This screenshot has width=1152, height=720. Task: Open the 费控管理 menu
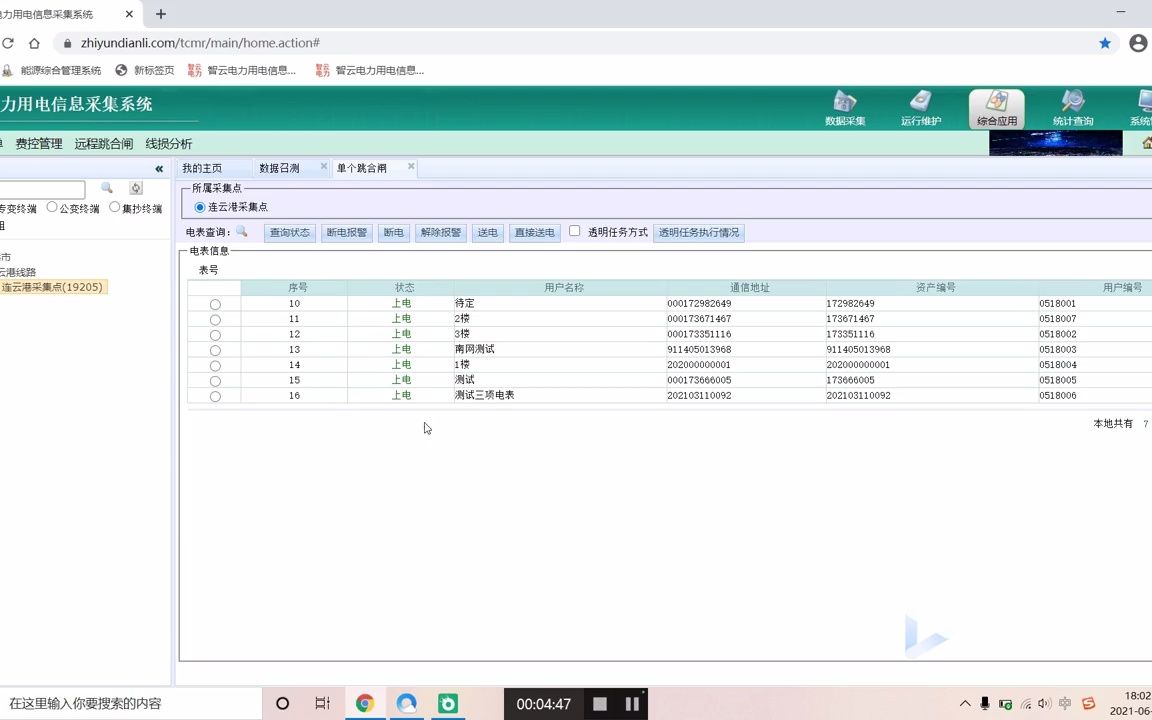(37, 143)
